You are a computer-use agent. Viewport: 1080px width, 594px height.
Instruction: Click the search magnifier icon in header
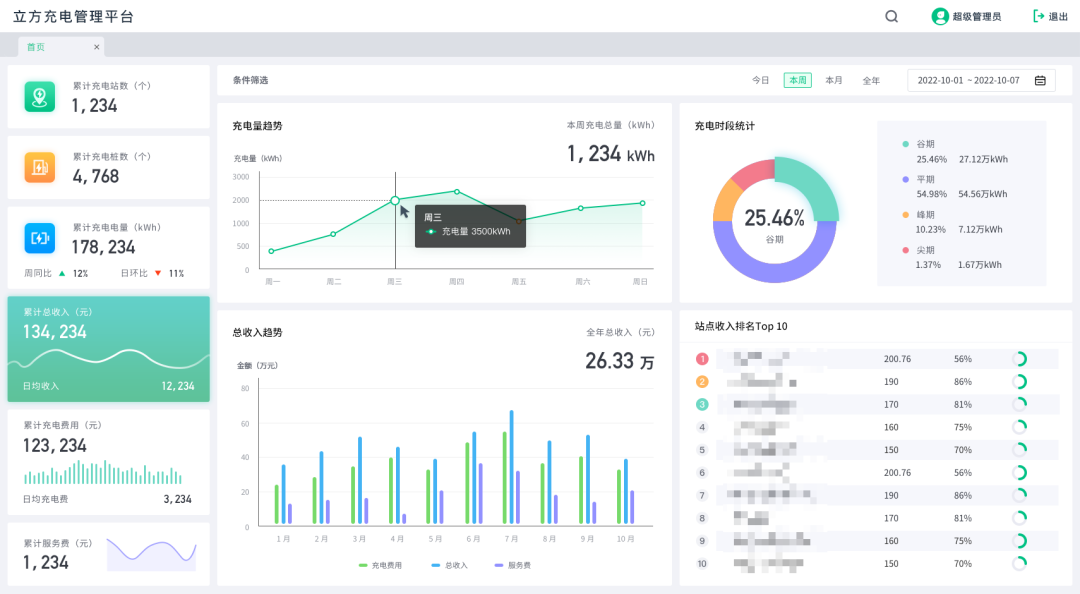(891, 16)
